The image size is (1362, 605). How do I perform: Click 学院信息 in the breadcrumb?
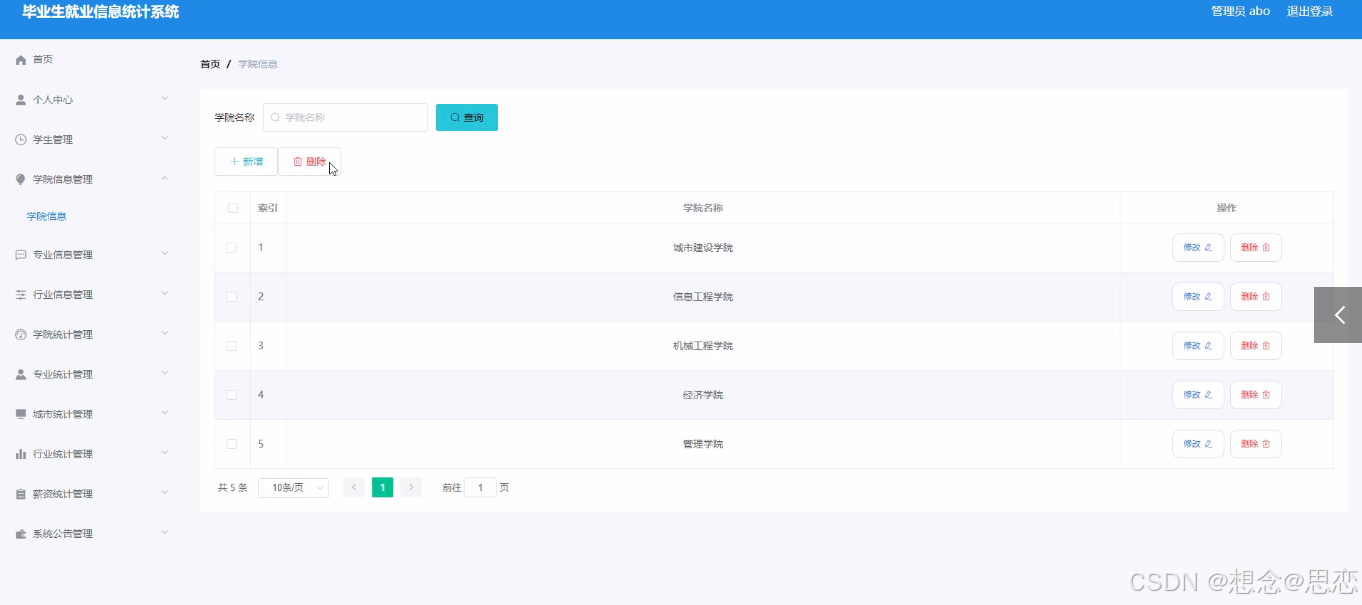tap(258, 64)
